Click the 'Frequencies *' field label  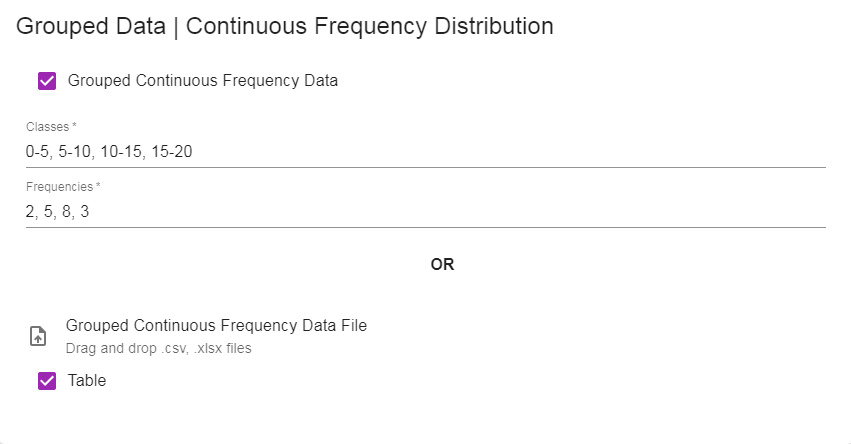63,187
